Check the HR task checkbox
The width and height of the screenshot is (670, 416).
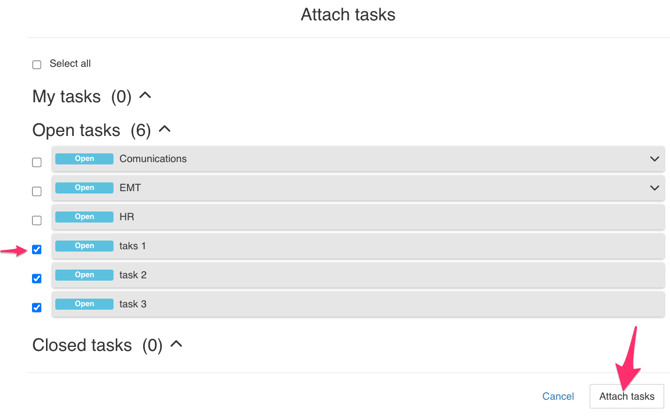tap(37, 220)
